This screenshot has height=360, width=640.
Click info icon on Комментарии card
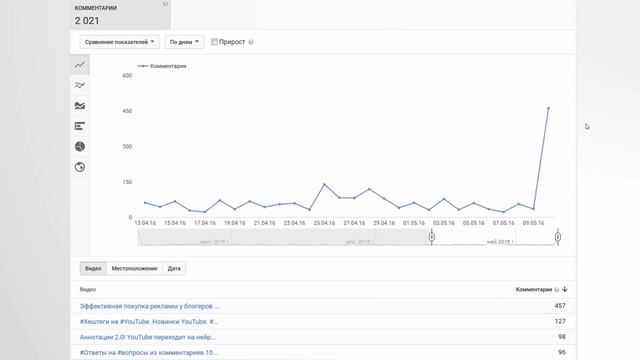point(165,4)
